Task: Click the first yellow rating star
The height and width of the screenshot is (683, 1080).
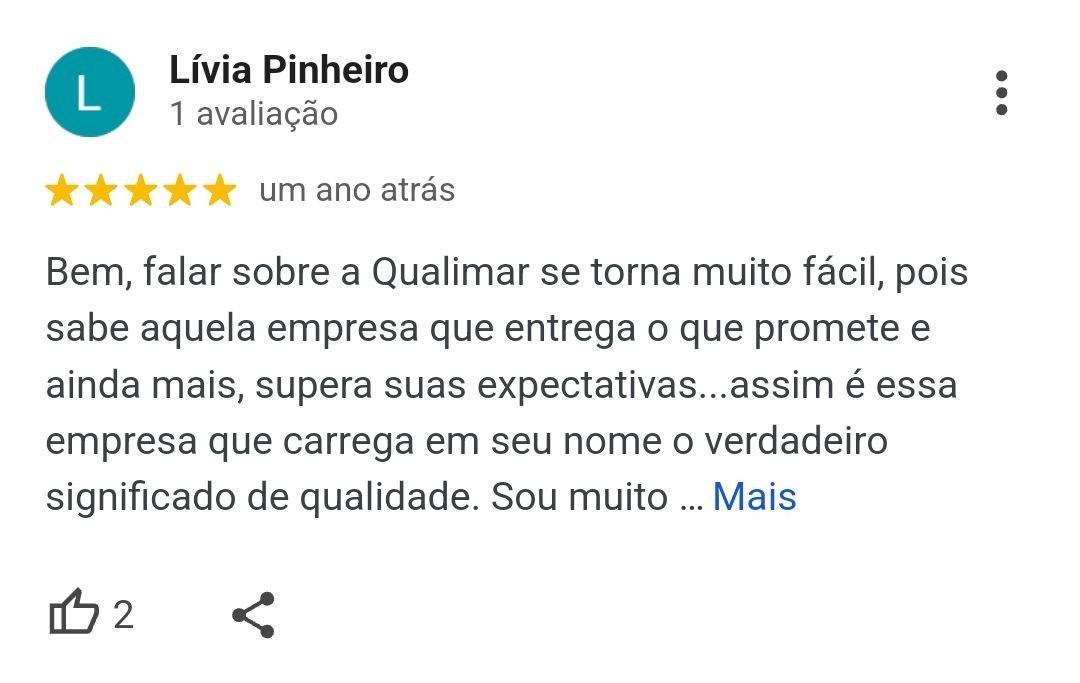Action: pyautogui.click(x=62, y=190)
